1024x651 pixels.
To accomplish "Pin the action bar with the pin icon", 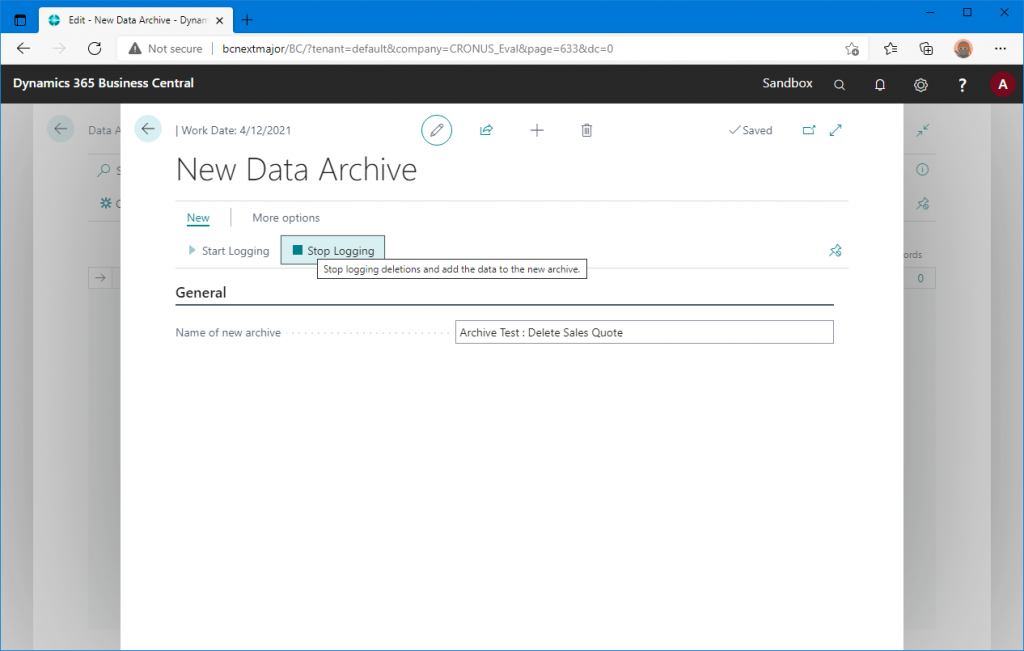I will coord(835,250).
